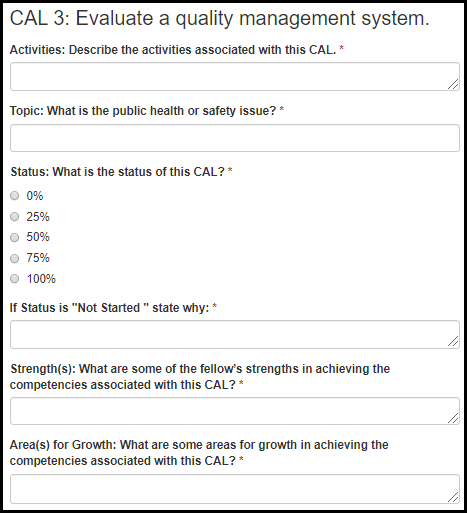Click the resize grip on the Strength(s) text area
The height and width of the screenshot is (513, 467).
tap(453, 418)
